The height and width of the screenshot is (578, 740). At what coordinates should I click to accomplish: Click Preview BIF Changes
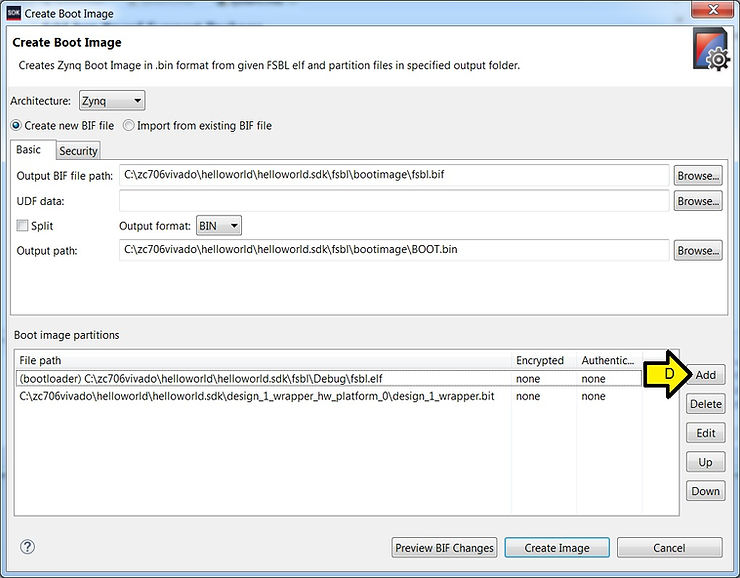(x=444, y=547)
